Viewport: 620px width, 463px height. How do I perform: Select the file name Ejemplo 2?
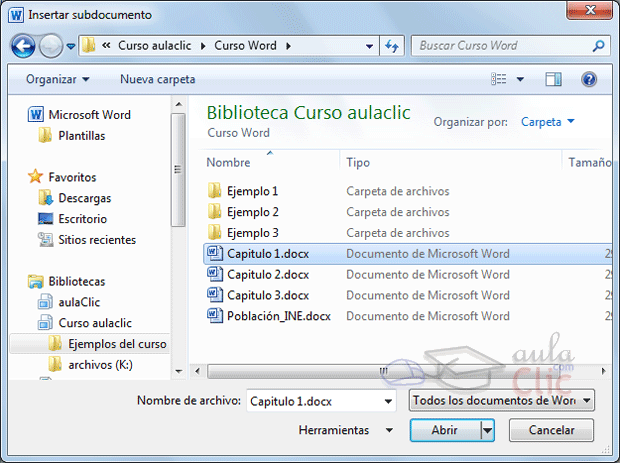pyautogui.click(x=253, y=212)
